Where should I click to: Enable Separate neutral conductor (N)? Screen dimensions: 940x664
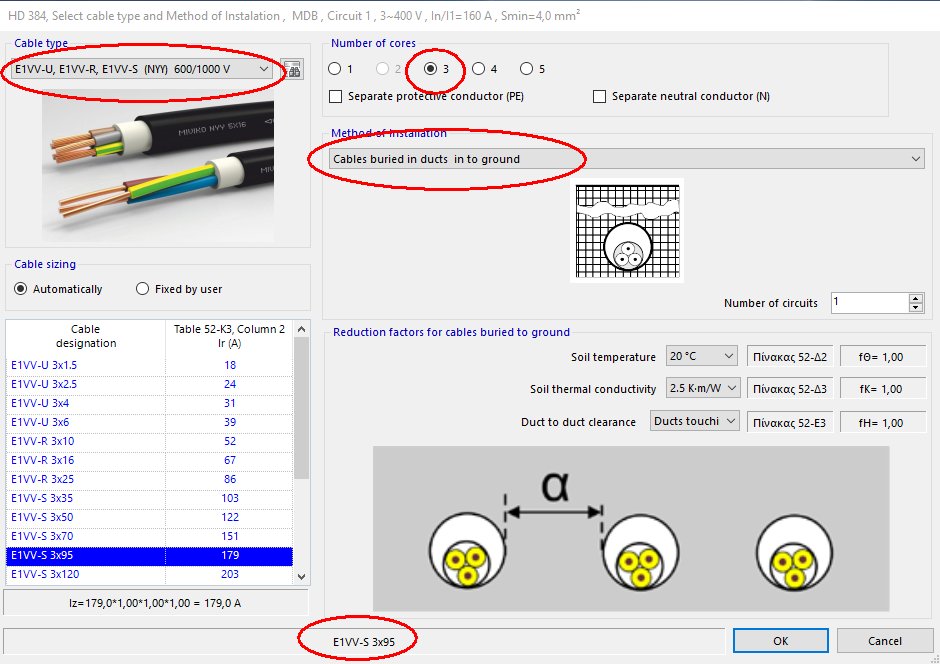point(599,97)
